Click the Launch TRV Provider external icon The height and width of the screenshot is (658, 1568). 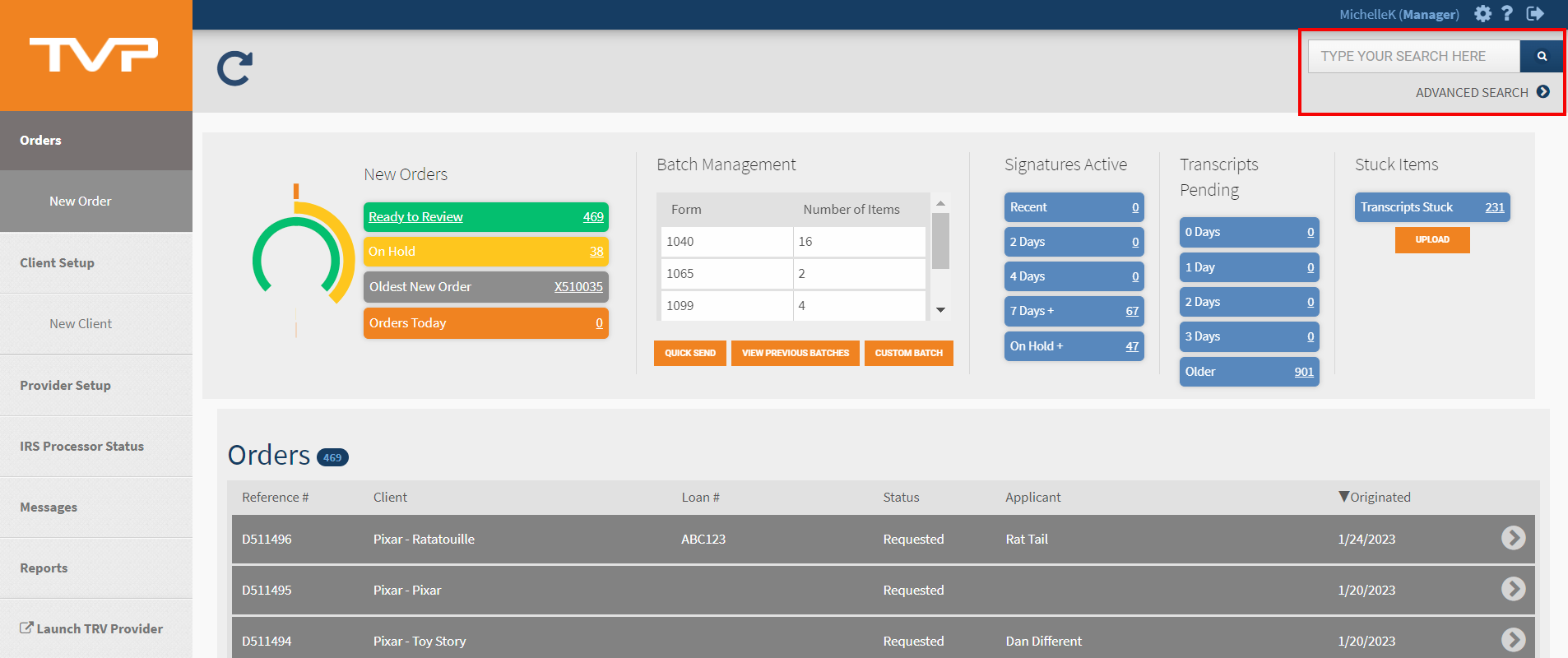coord(26,628)
